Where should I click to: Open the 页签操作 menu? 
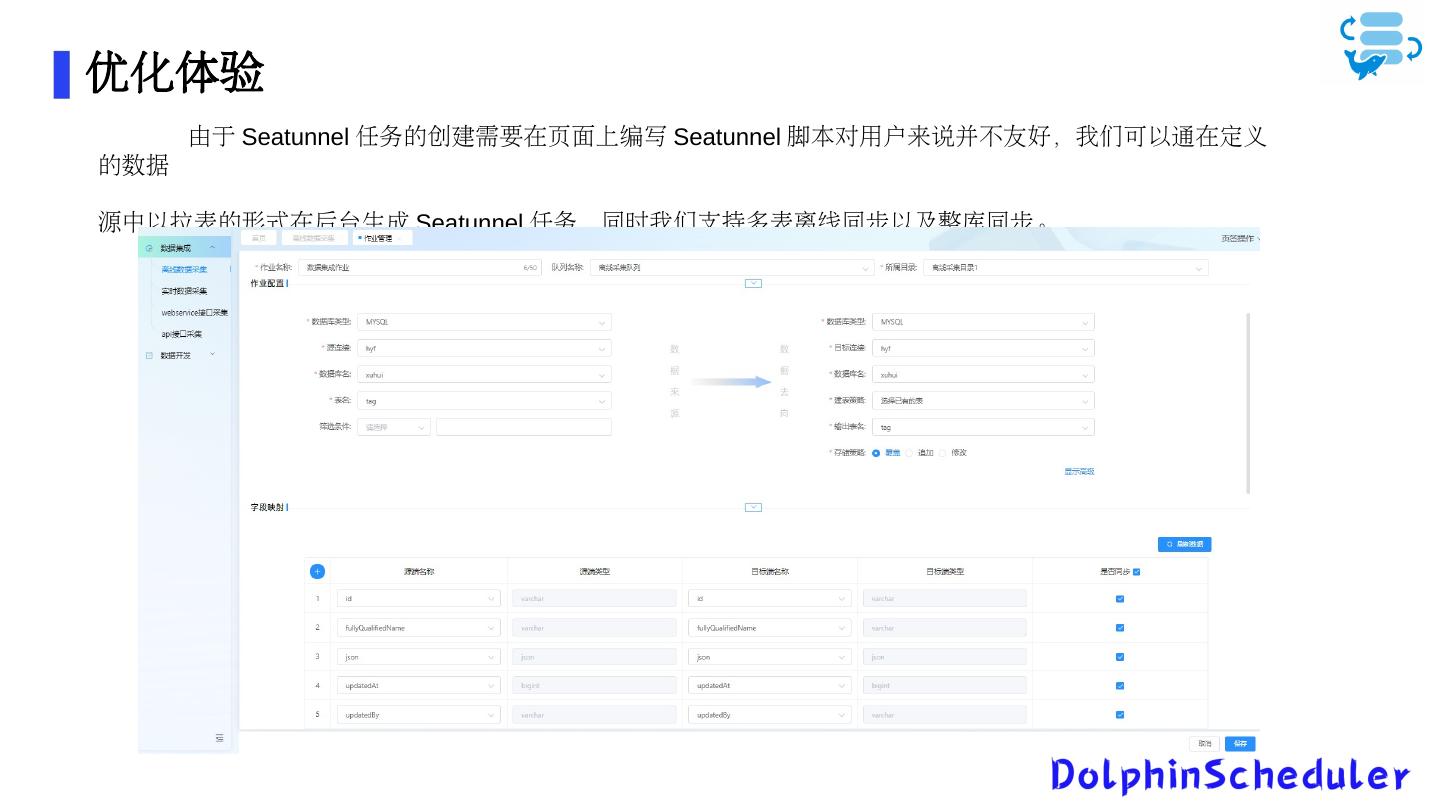(1241, 239)
